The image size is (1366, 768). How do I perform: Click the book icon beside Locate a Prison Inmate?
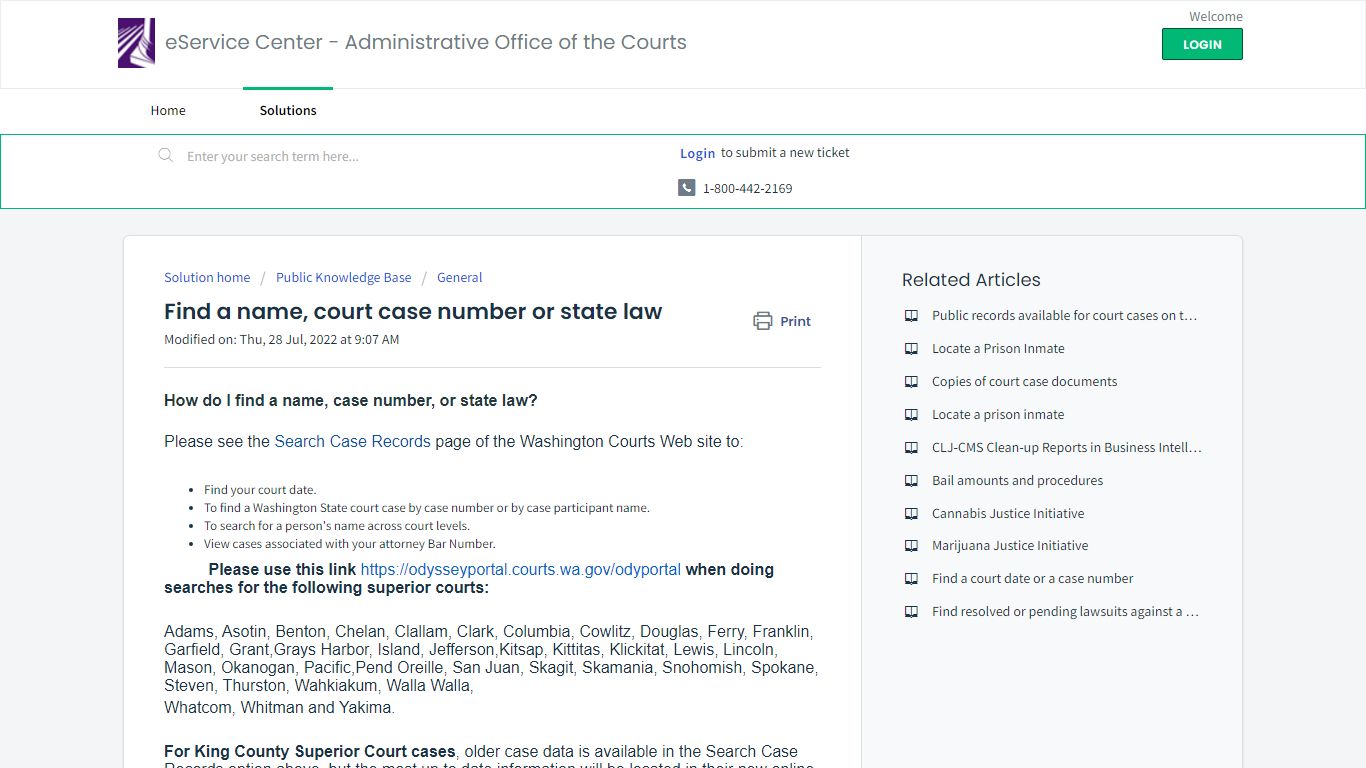point(911,348)
